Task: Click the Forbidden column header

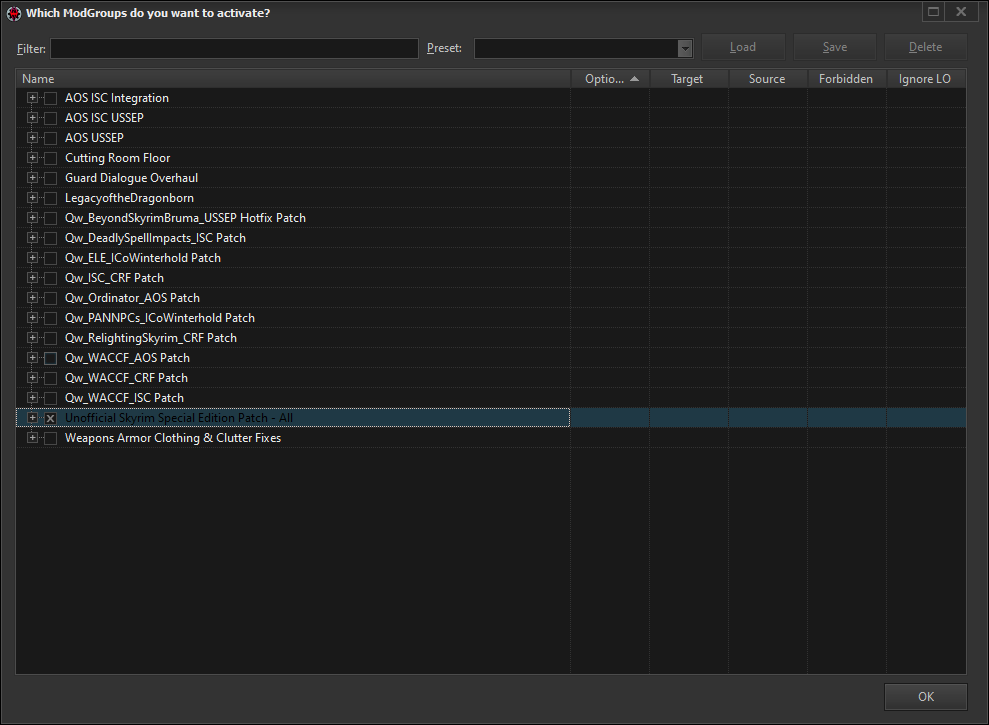Action: click(x=846, y=79)
